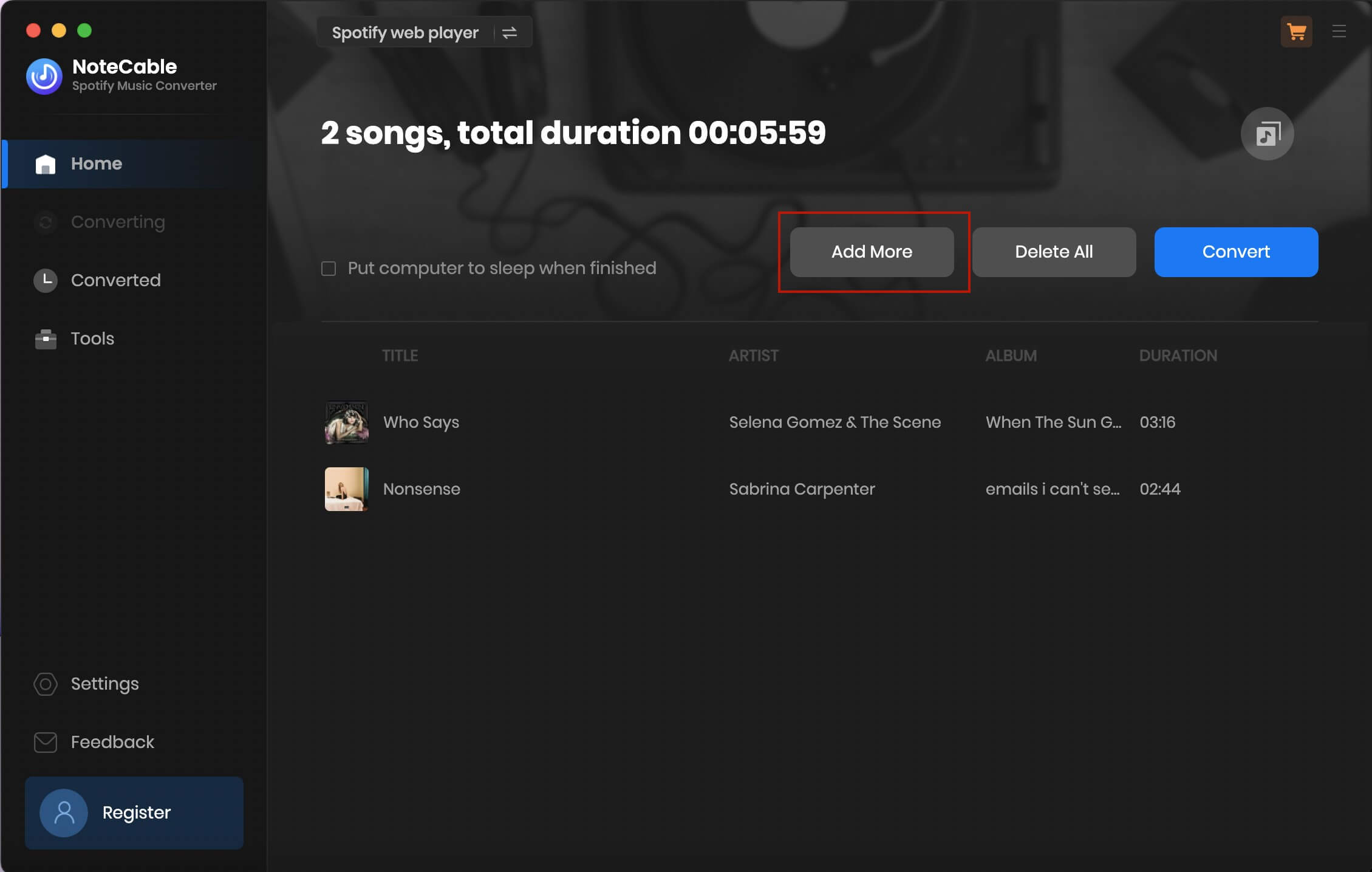Open the hamburger menu icon
The image size is (1372, 872).
click(1339, 31)
